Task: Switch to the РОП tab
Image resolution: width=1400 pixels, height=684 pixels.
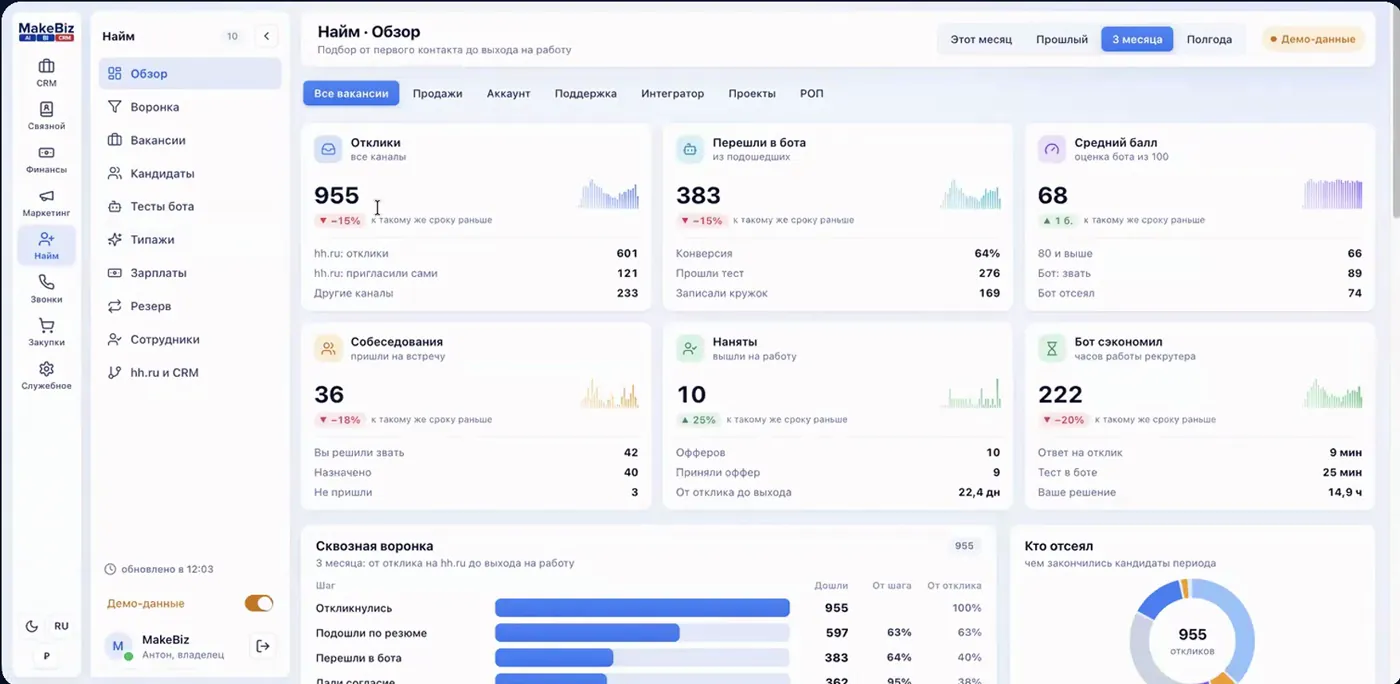Action: (x=811, y=93)
